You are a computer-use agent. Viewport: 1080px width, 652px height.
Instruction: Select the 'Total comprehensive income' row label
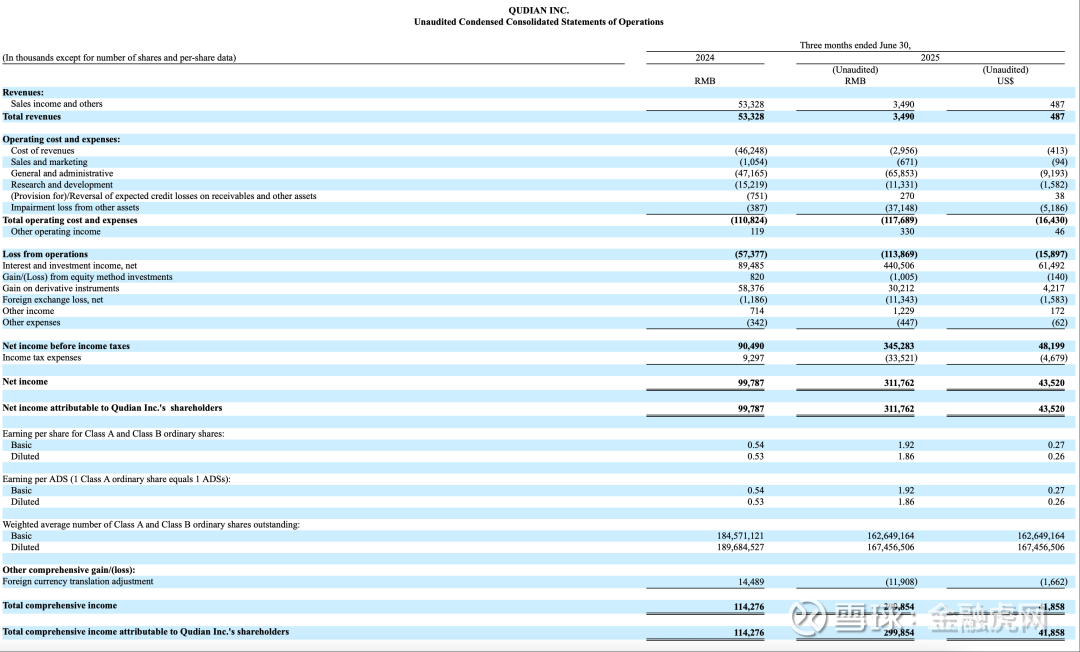coord(60,606)
